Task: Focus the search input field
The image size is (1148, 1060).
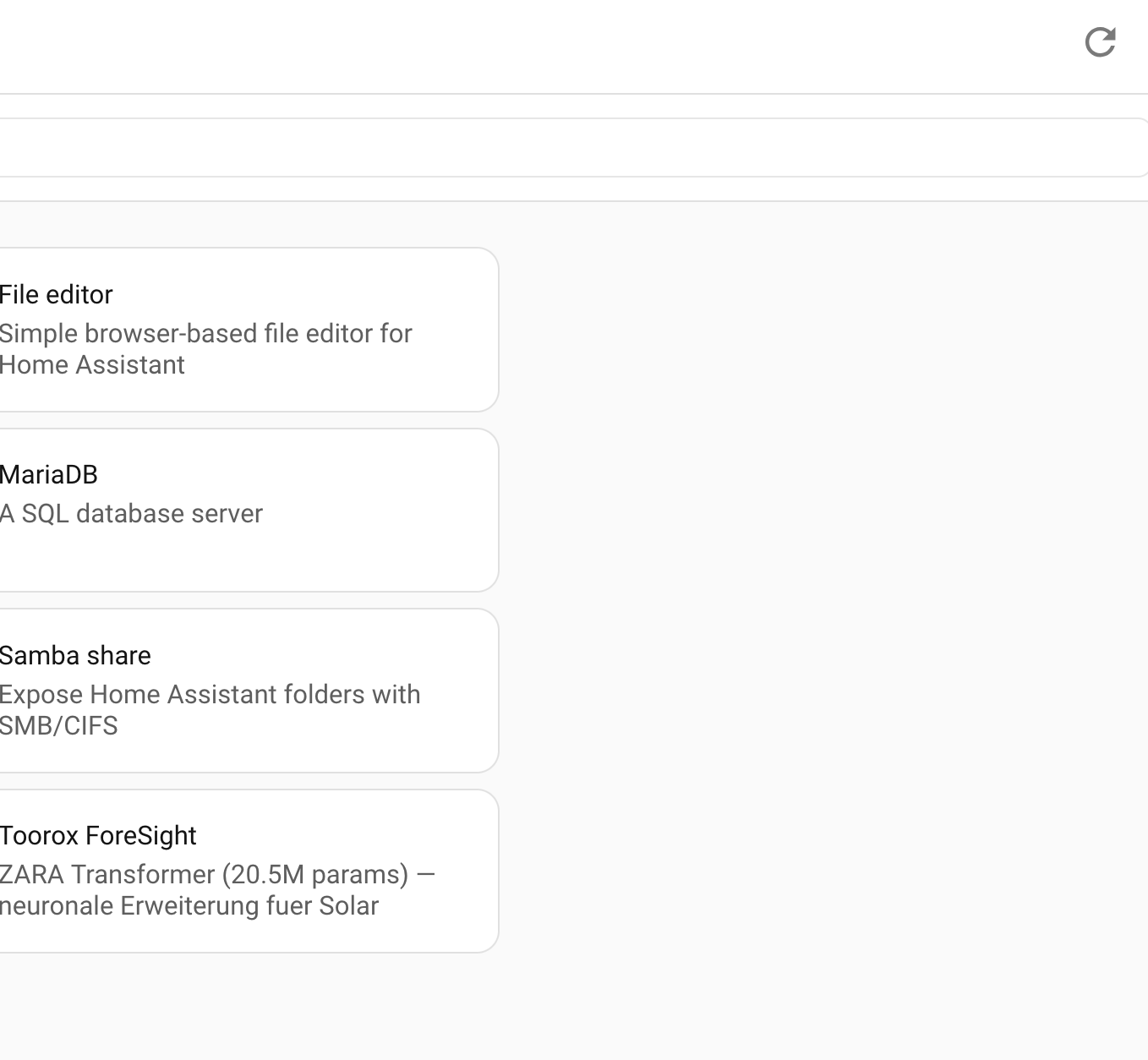Action: click(x=566, y=148)
